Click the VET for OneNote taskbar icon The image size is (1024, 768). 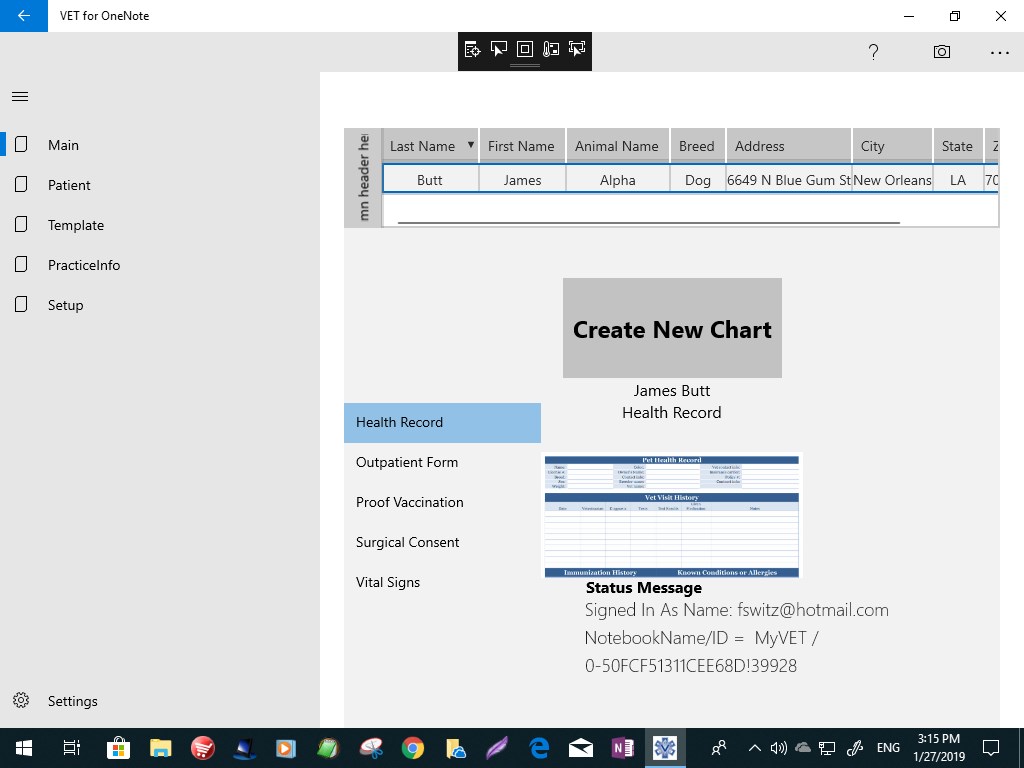coord(665,748)
